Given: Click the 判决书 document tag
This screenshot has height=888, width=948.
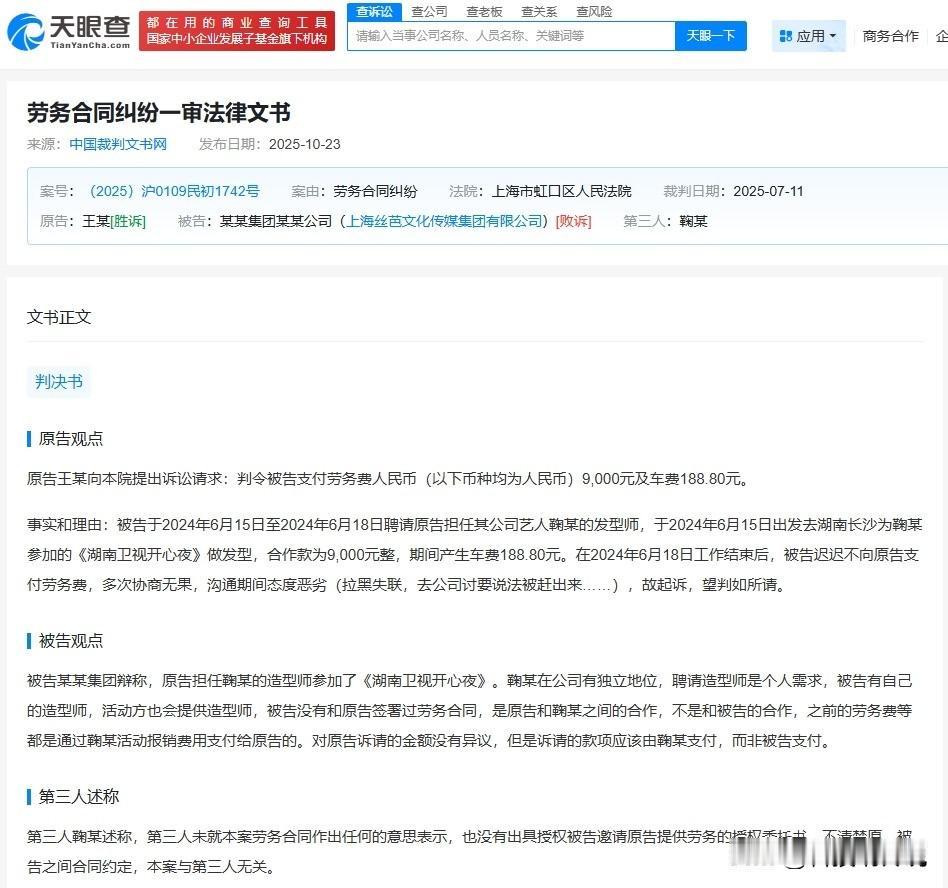Looking at the screenshot, I should pyautogui.click(x=58, y=381).
